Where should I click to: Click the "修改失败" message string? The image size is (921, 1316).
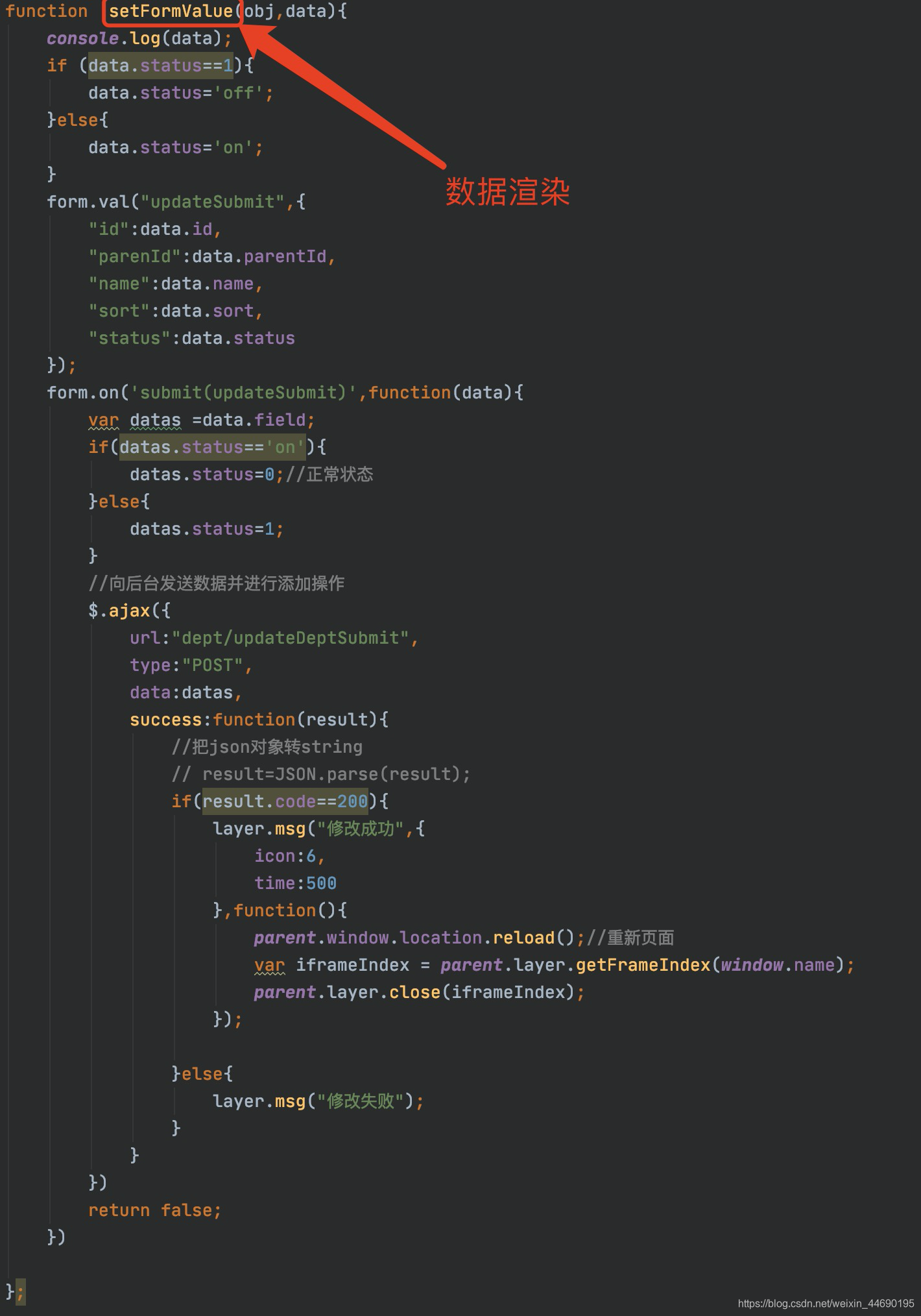coord(361,1101)
